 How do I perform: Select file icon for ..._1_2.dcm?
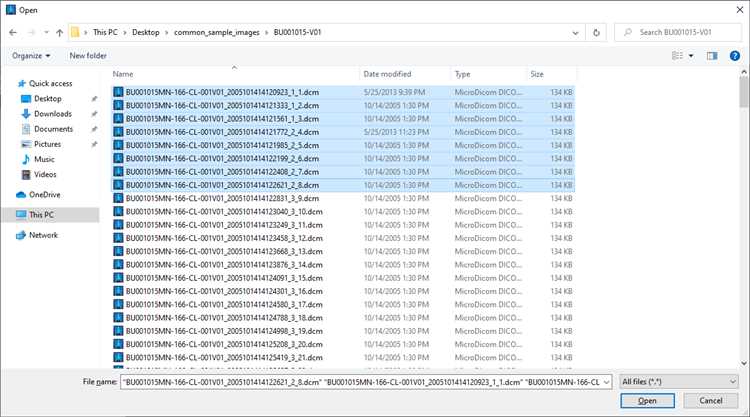tap(118, 106)
